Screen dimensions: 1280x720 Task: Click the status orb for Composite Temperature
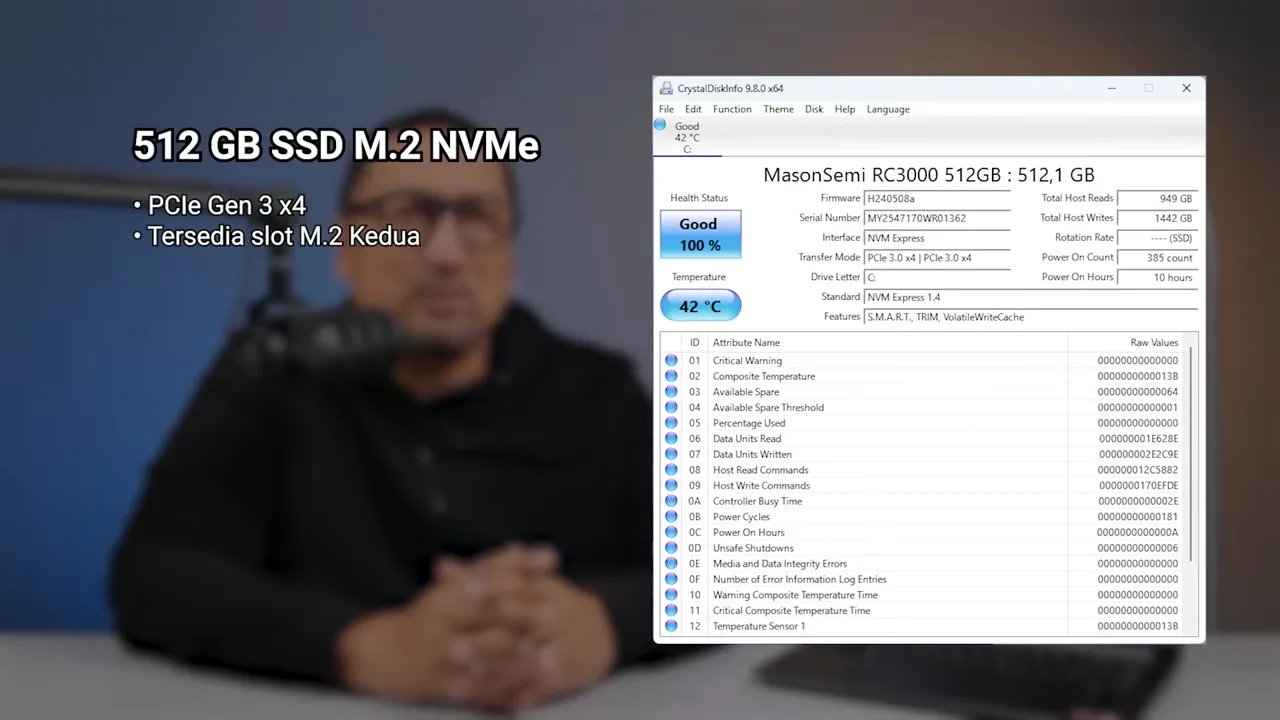point(671,376)
